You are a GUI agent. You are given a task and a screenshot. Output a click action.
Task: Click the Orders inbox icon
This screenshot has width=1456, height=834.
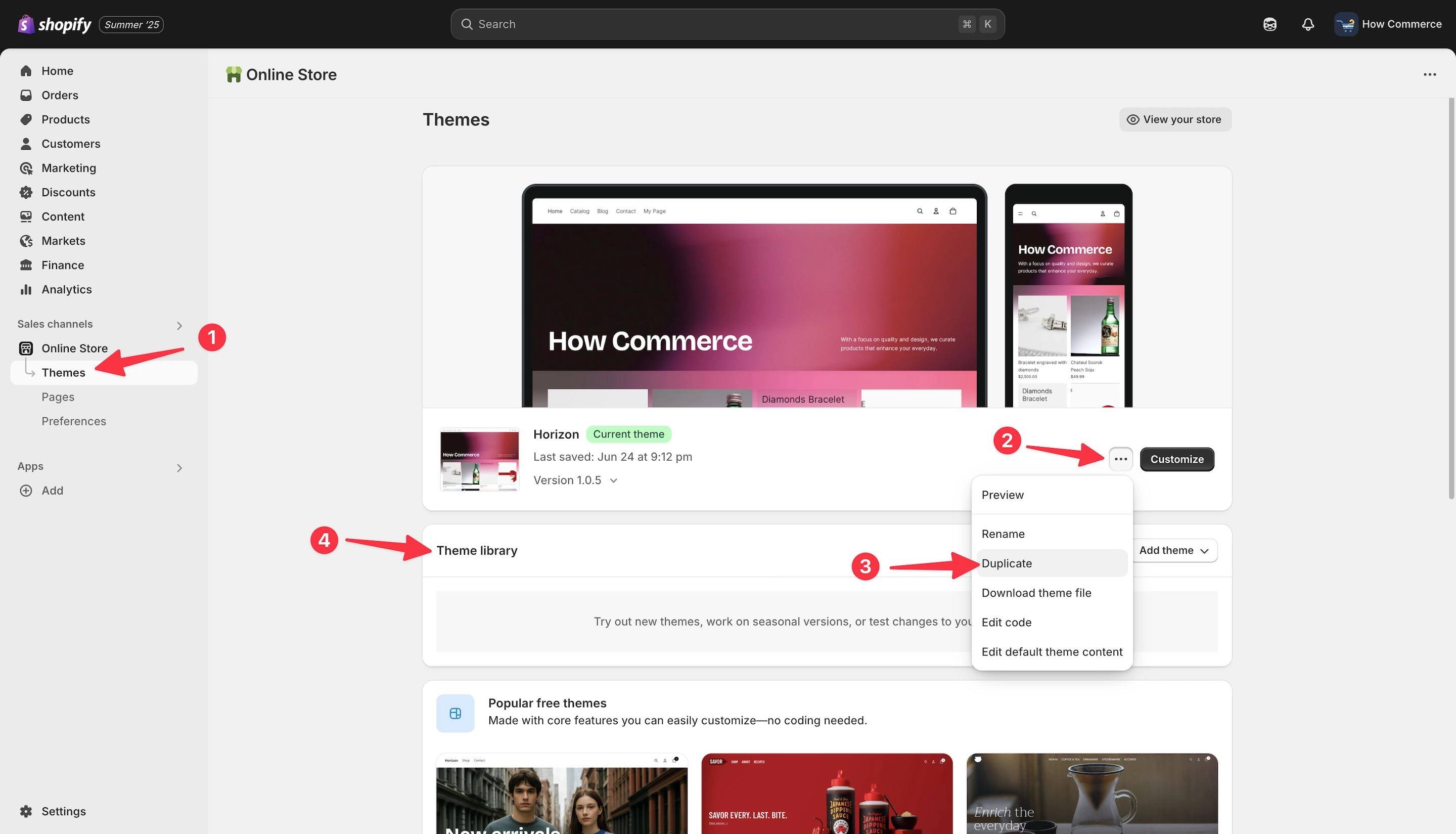[26, 95]
